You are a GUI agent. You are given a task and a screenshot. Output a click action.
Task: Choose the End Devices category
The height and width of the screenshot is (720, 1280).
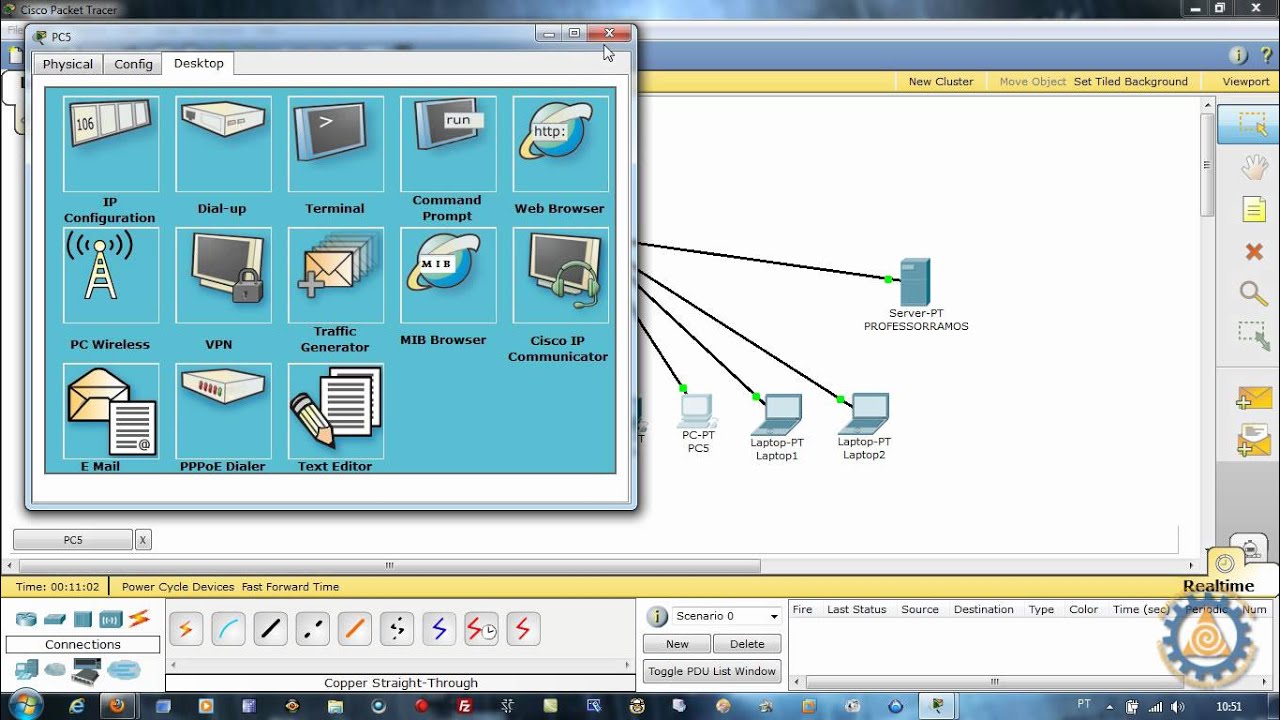pyautogui.click(x=26, y=669)
